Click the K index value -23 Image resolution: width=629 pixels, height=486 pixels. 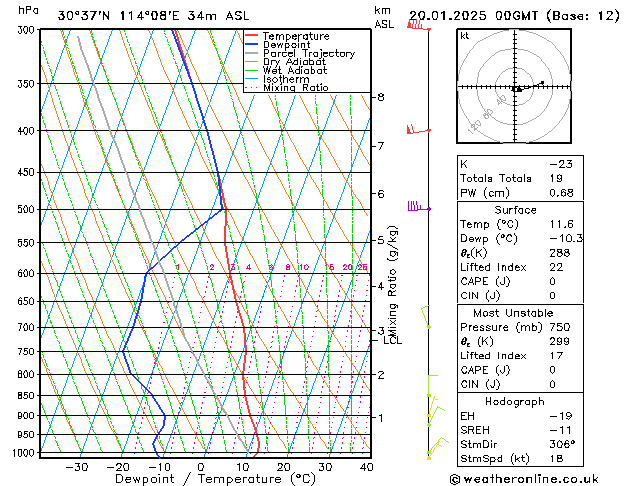[561, 164]
